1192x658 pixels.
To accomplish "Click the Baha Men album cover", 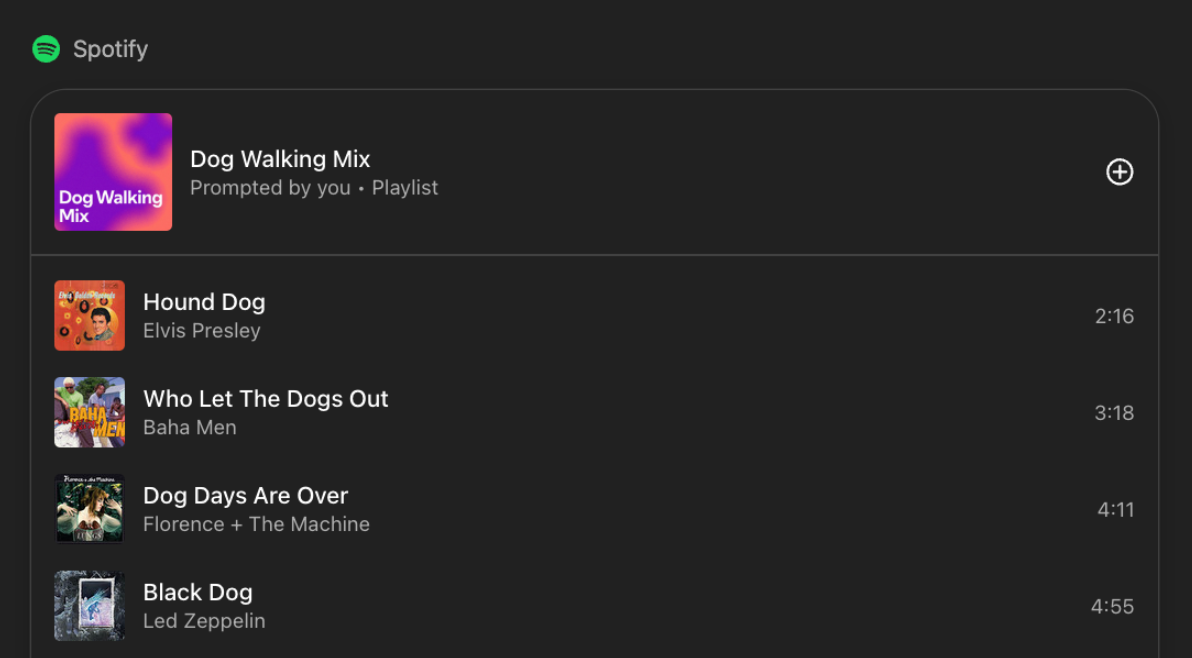I will point(90,412).
